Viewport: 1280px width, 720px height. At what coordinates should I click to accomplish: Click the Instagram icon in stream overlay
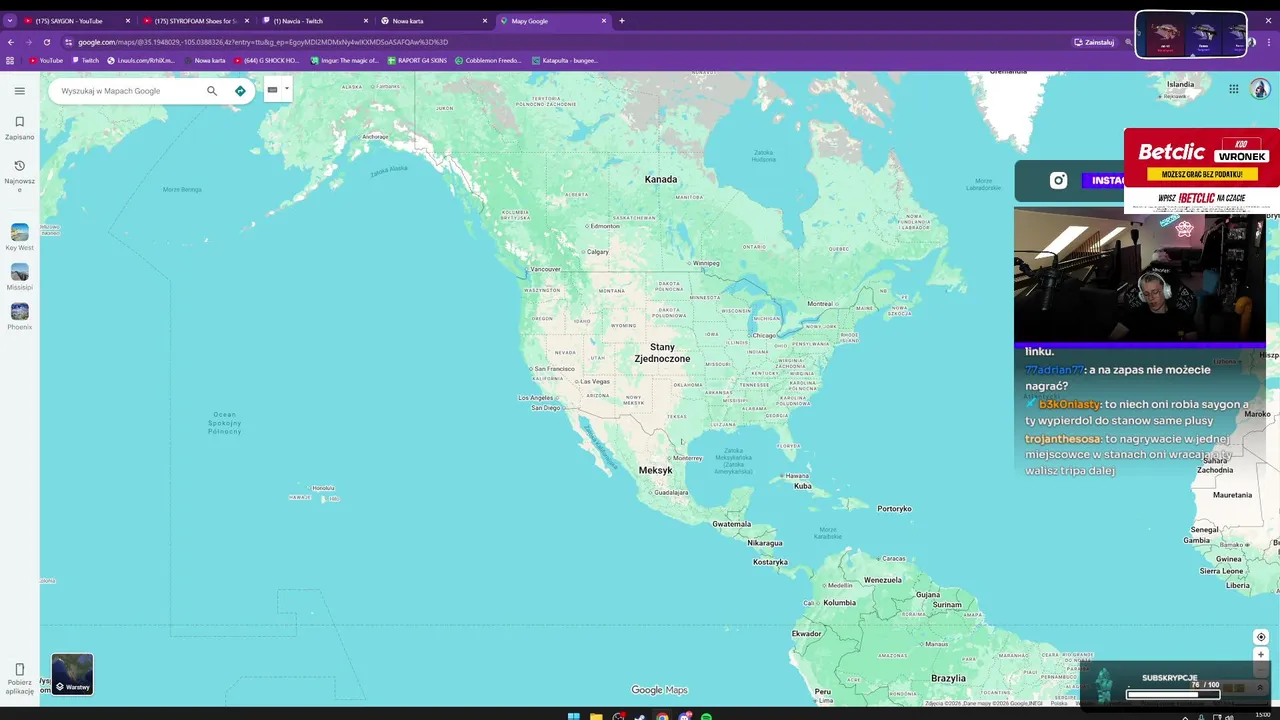click(x=1058, y=181)
